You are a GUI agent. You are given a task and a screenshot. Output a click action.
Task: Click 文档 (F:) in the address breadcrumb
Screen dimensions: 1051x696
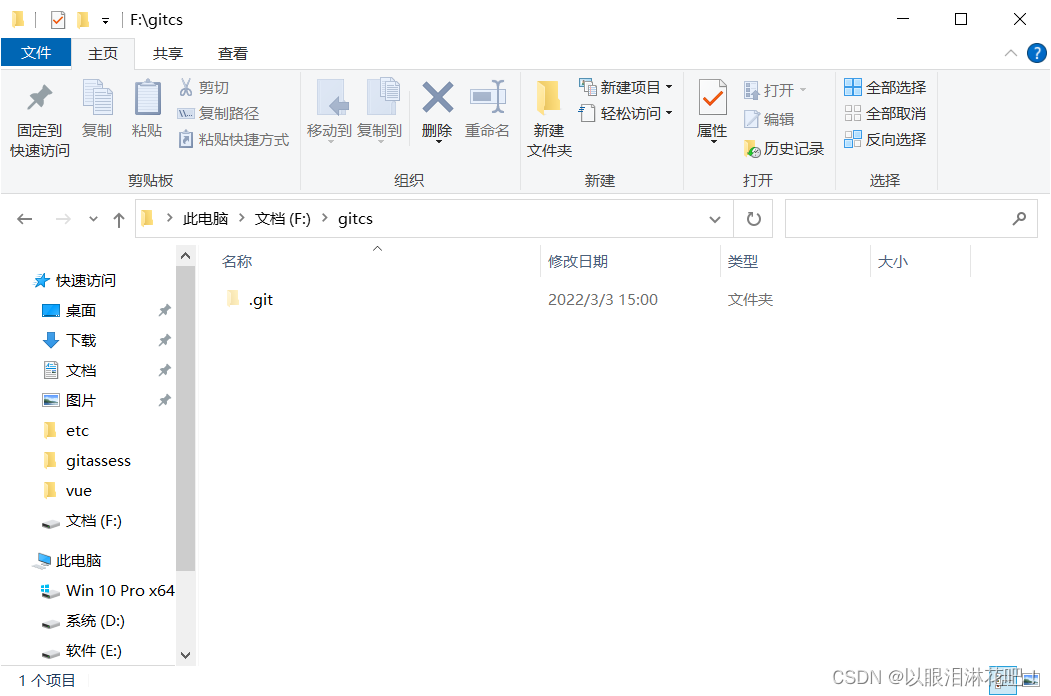pos(283,219)
